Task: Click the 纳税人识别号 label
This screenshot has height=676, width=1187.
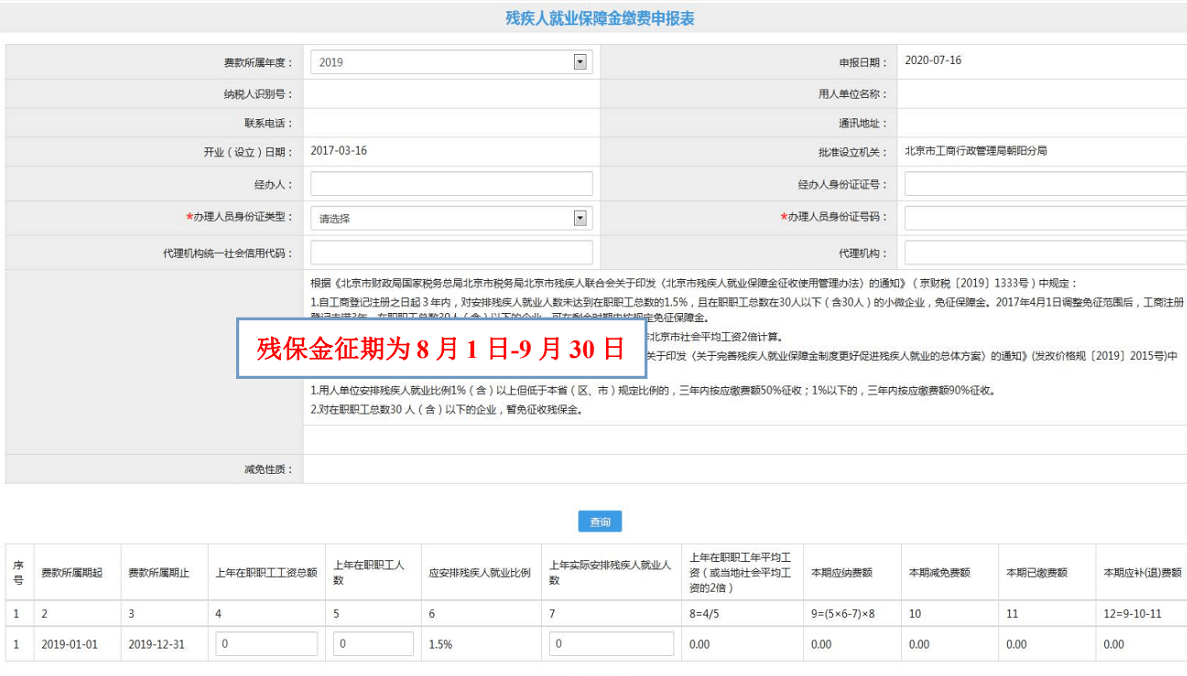Action: [257, 95]
